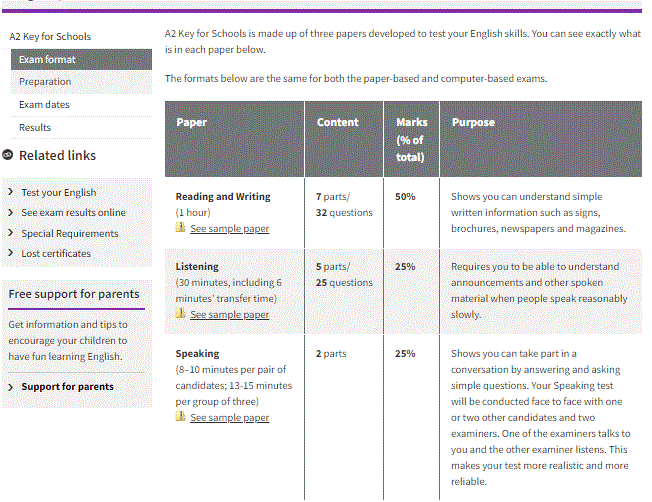Click the chevron next to See exam results online

click(11, 212)
